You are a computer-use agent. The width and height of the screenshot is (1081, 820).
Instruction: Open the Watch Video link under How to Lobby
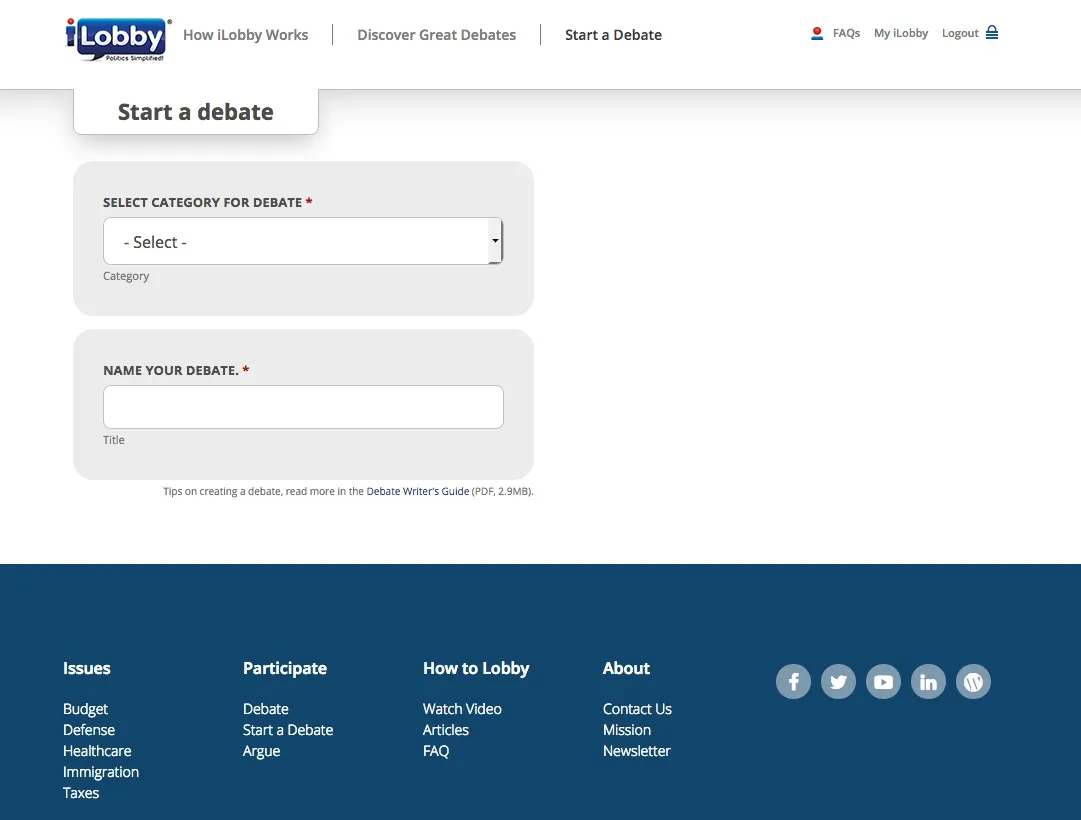pyautogui.click(x=462, y=708)
